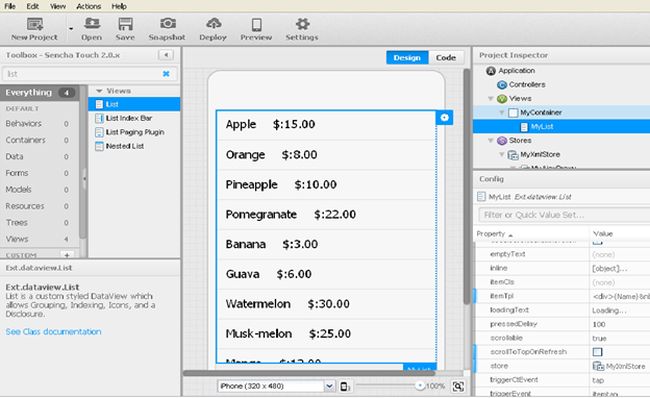Take a Snapshot using the camera icon
This screenshot has height=398, width=650.
168,23
